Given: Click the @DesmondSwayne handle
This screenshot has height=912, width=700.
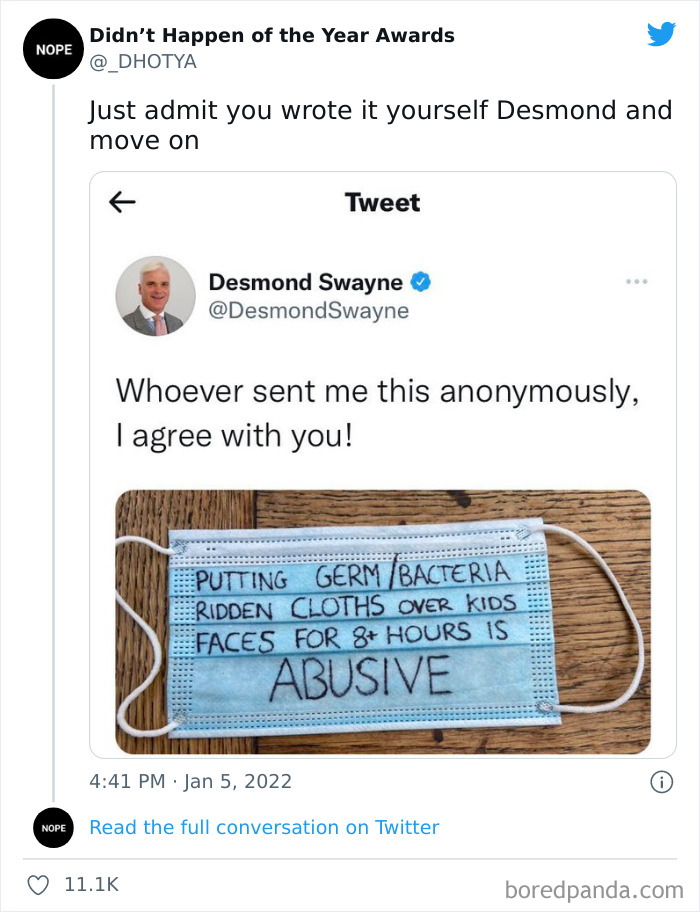Looking at the screenshot, I should click(x=308, y=311).
